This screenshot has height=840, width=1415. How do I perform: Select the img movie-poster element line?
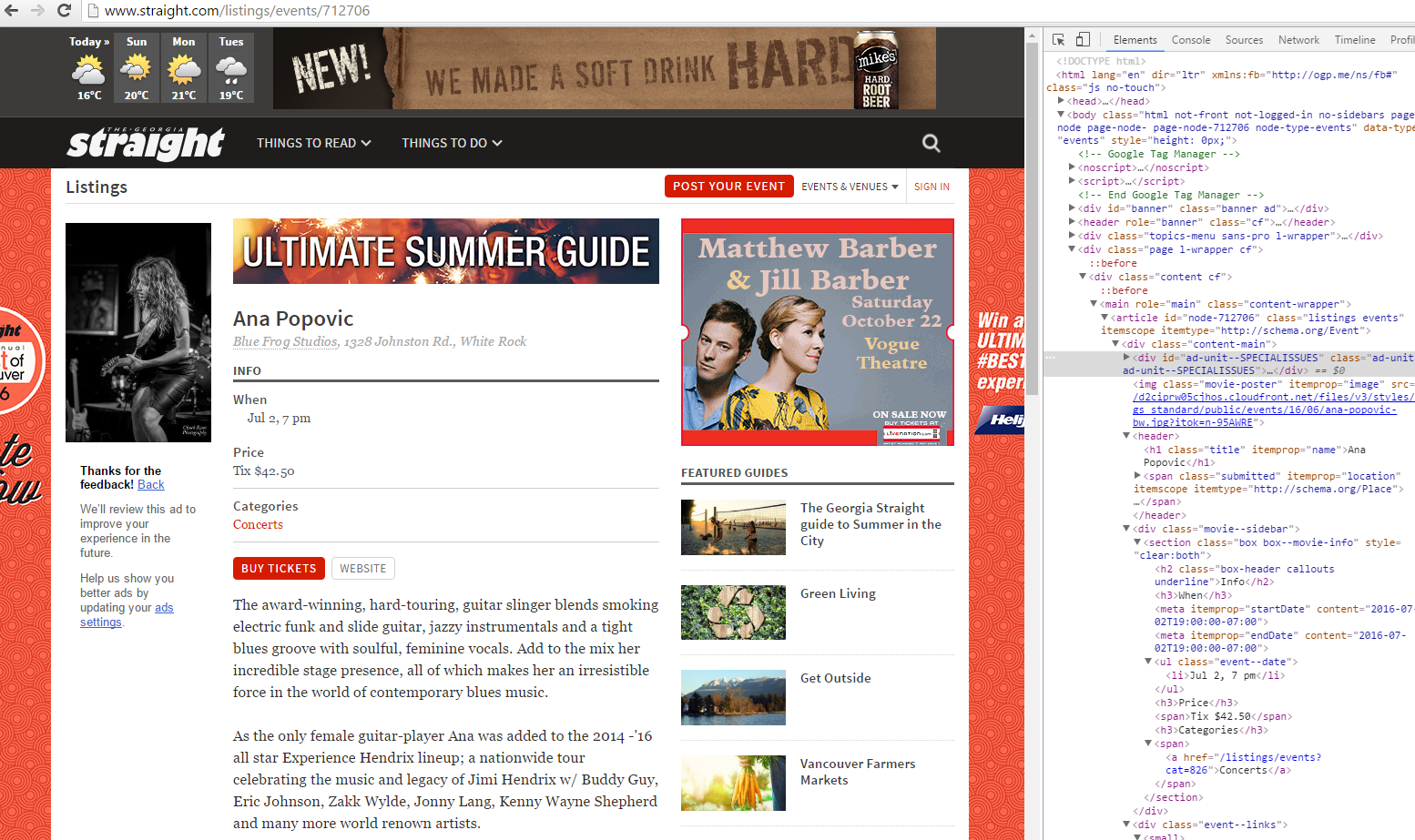click(1272, 403)
